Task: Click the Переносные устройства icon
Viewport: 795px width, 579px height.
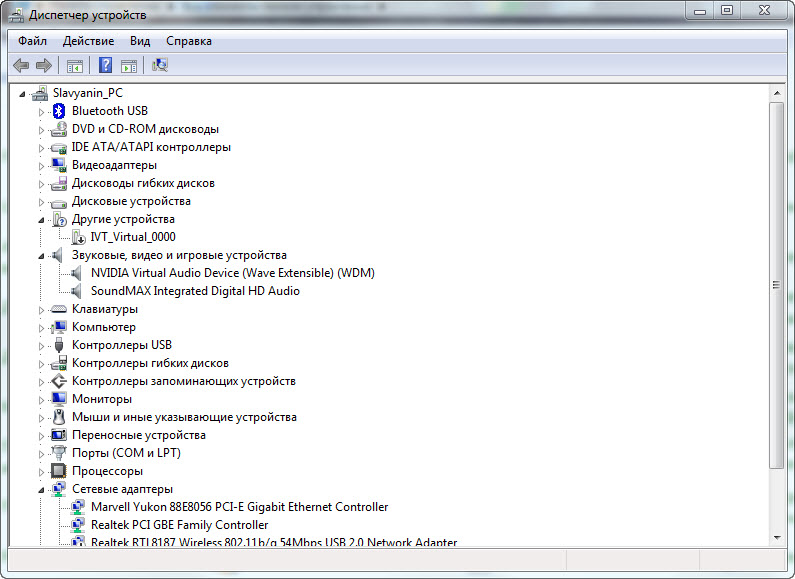Action: [x=59, y=435]
